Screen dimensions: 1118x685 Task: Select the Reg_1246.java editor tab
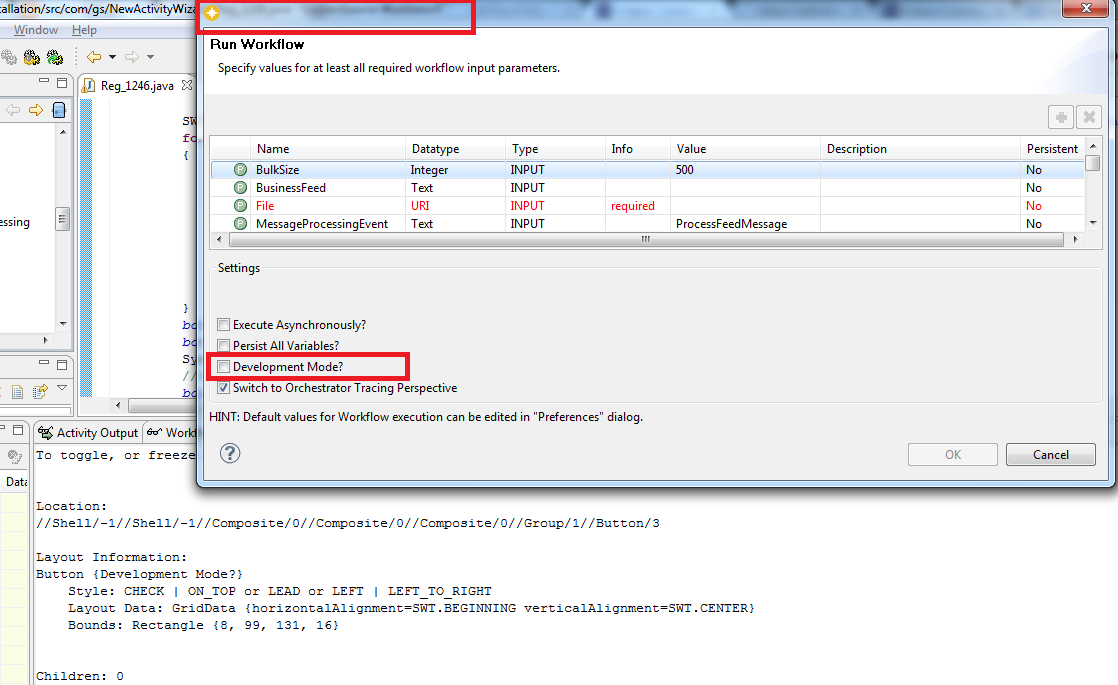137,86
